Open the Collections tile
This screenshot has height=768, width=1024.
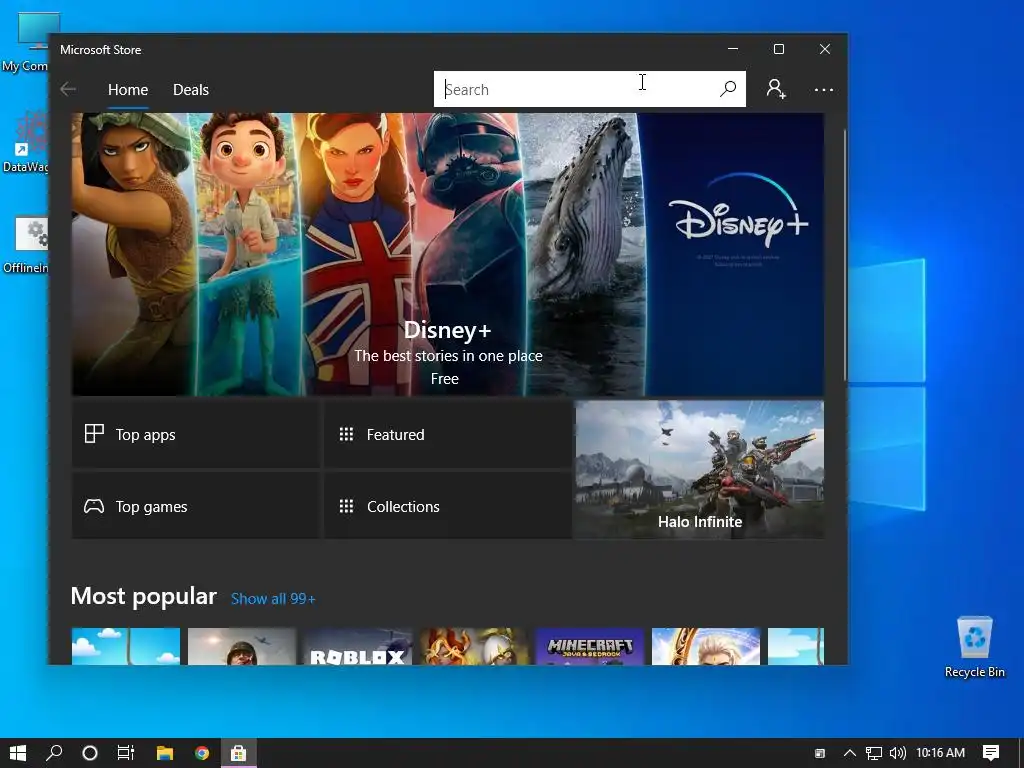pyautogui.click(x=448, y=506)
